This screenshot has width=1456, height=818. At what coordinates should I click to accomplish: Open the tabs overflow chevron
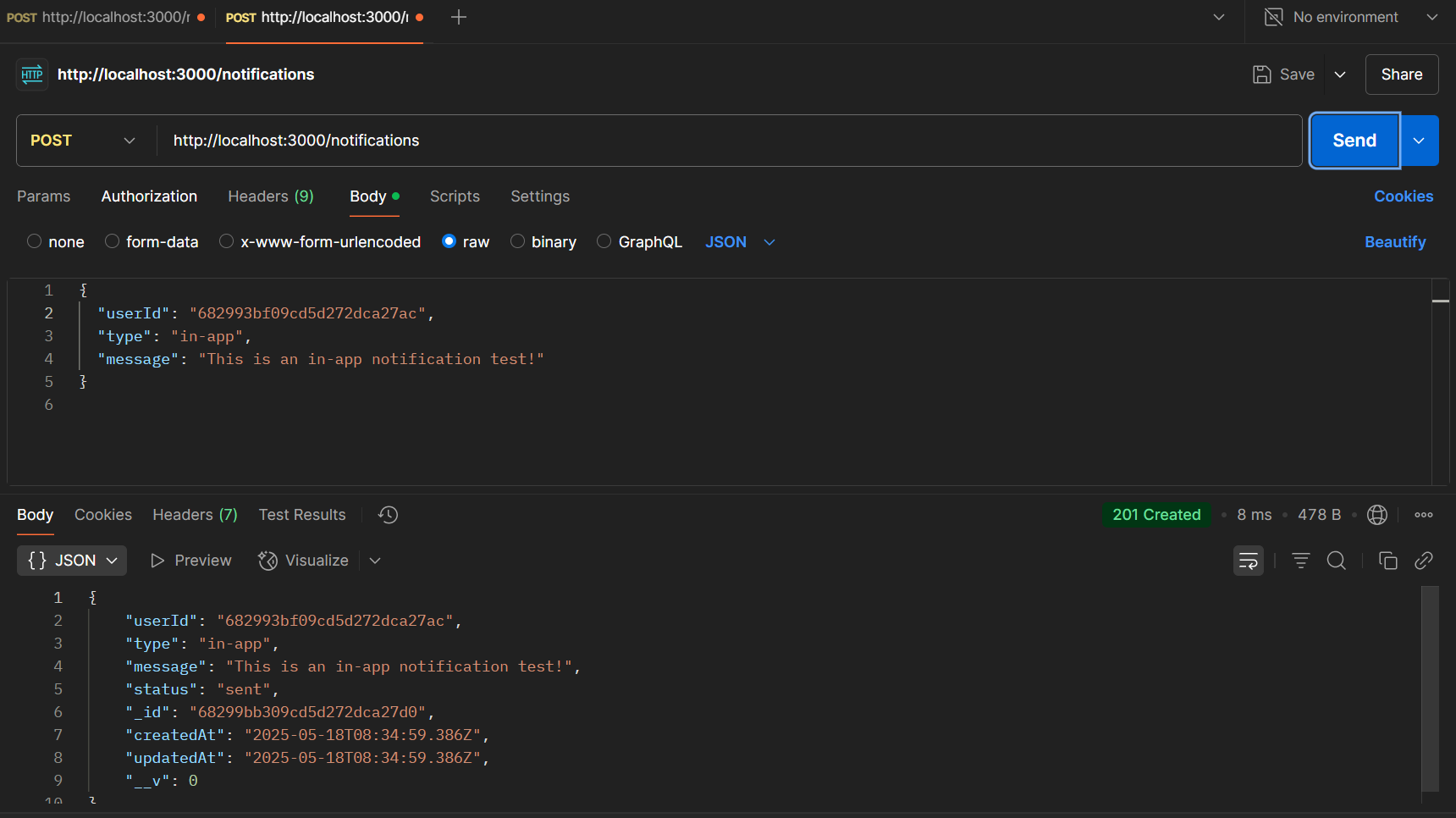pyautogui.click(x=1219, y=17)
